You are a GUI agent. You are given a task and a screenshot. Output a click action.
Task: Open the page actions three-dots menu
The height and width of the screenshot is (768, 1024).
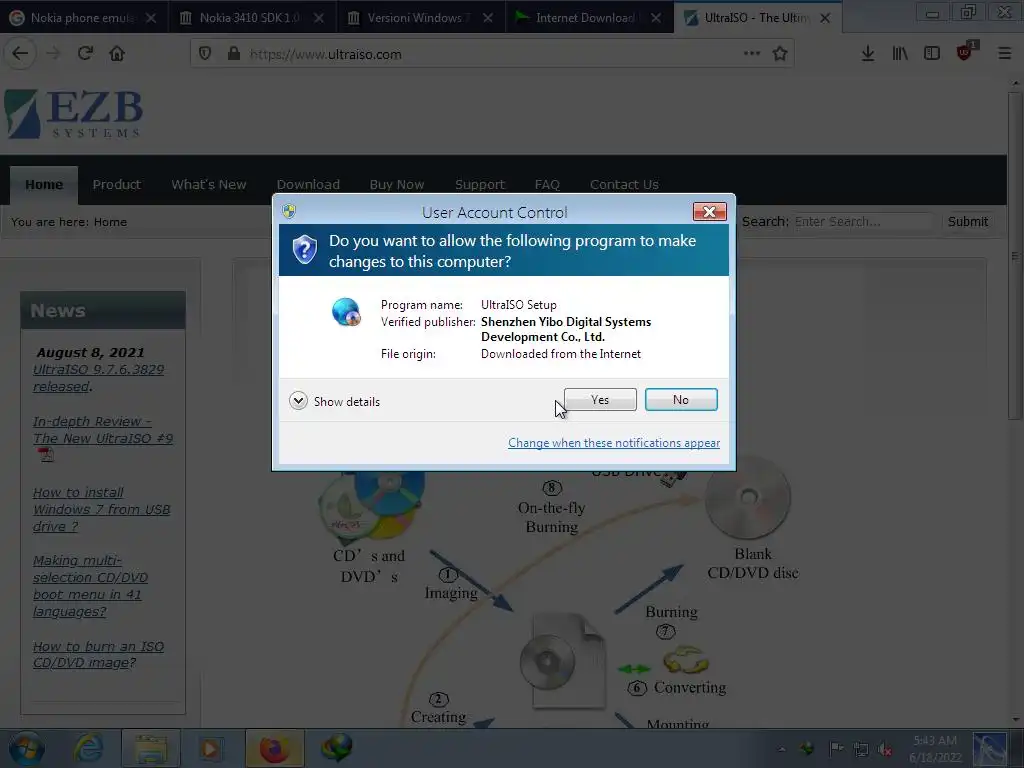coord(752,54)
